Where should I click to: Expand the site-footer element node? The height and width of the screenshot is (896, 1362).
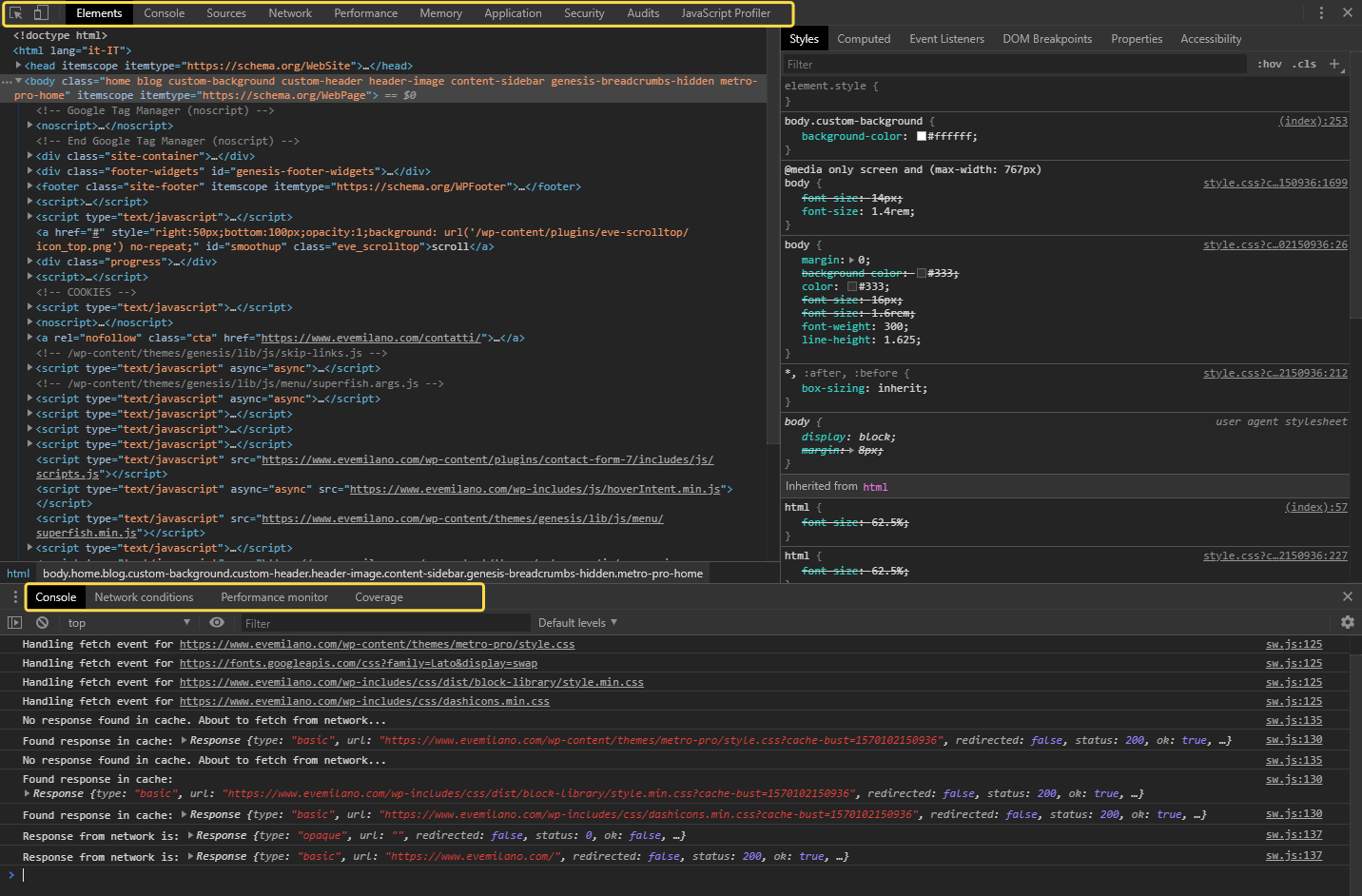pos(29,186)
